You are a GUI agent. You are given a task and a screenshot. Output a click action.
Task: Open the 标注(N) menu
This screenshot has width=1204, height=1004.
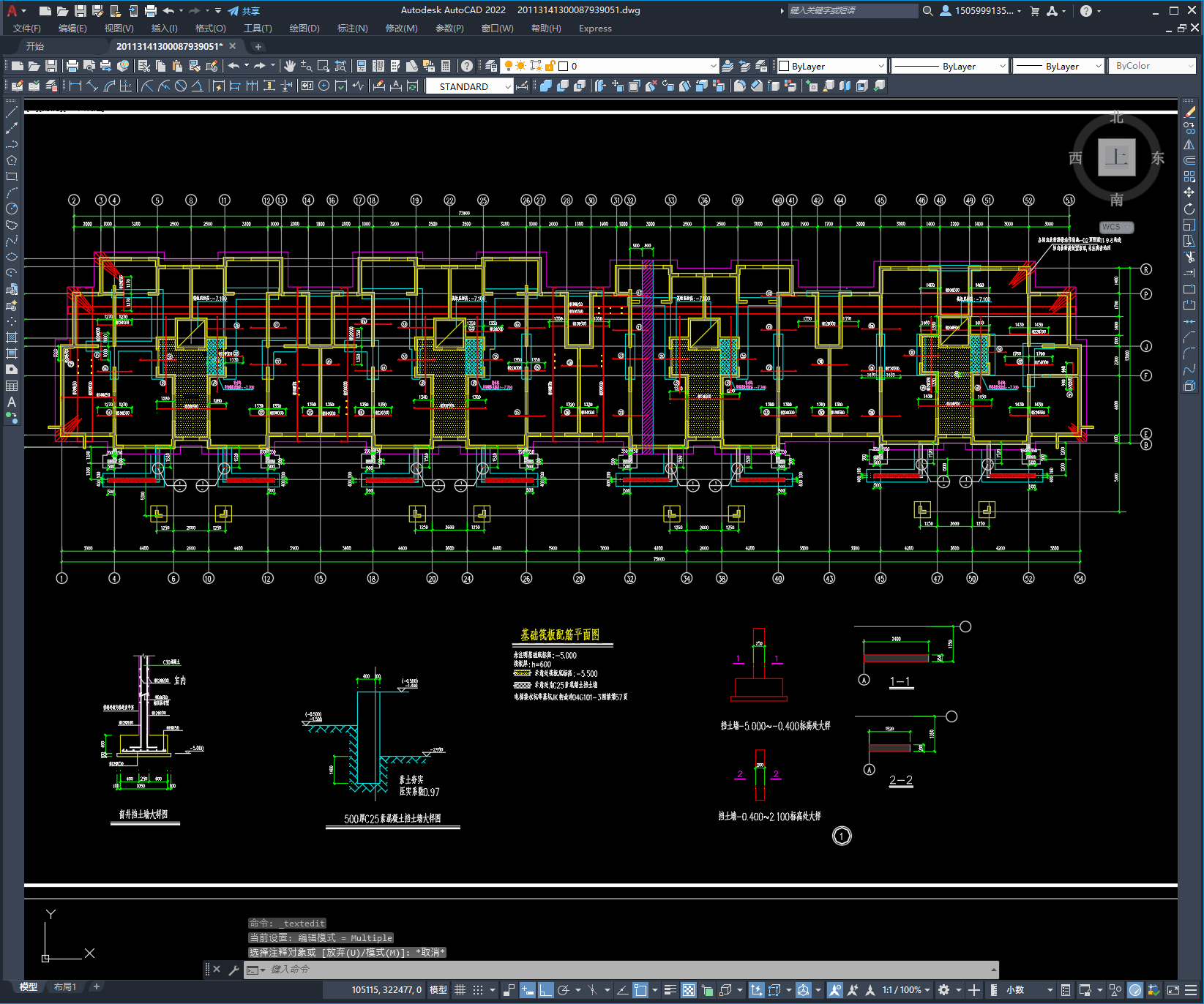pos(352,29)
